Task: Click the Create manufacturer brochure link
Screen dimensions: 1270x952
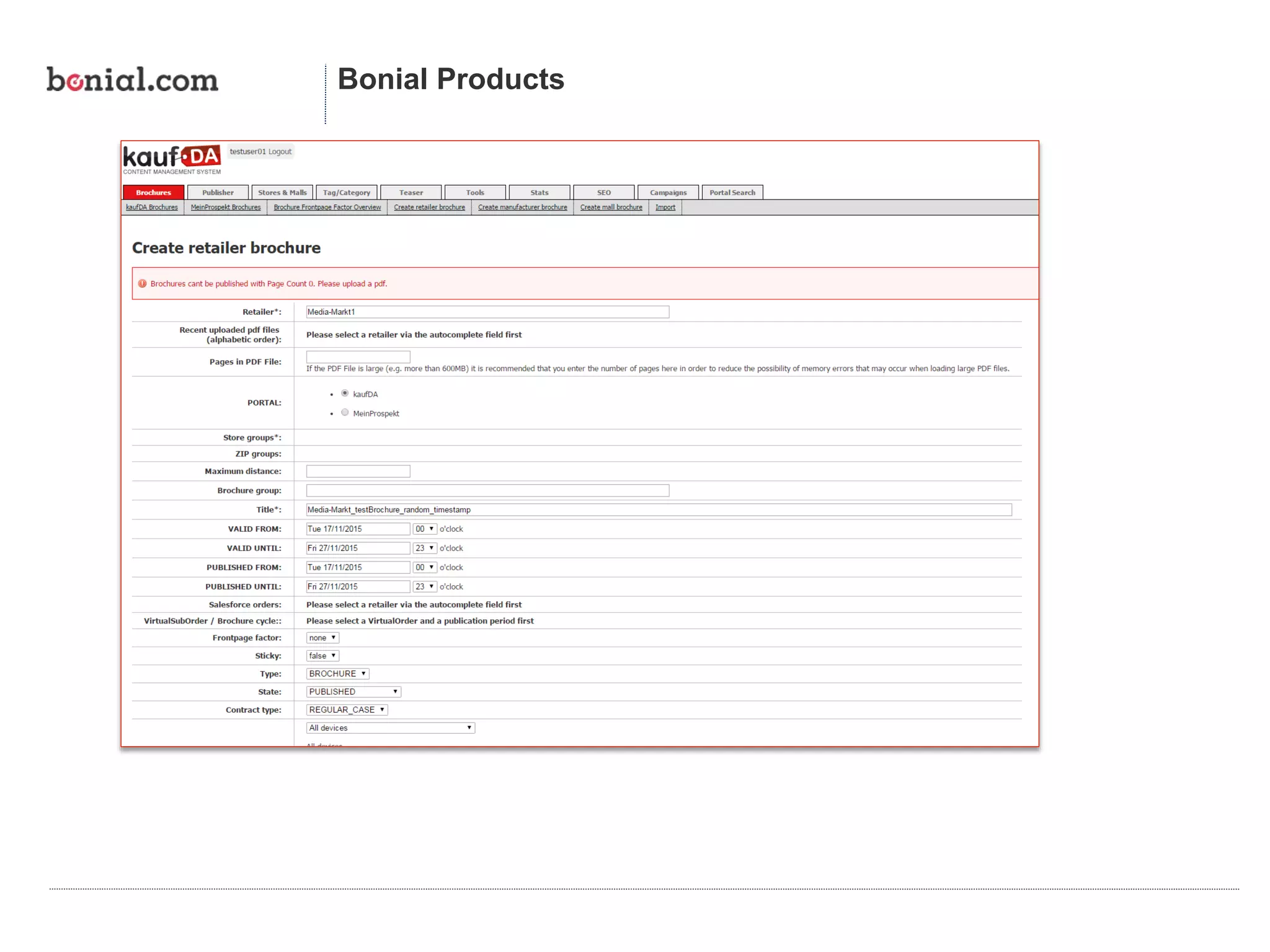Action: coord(523,207)
